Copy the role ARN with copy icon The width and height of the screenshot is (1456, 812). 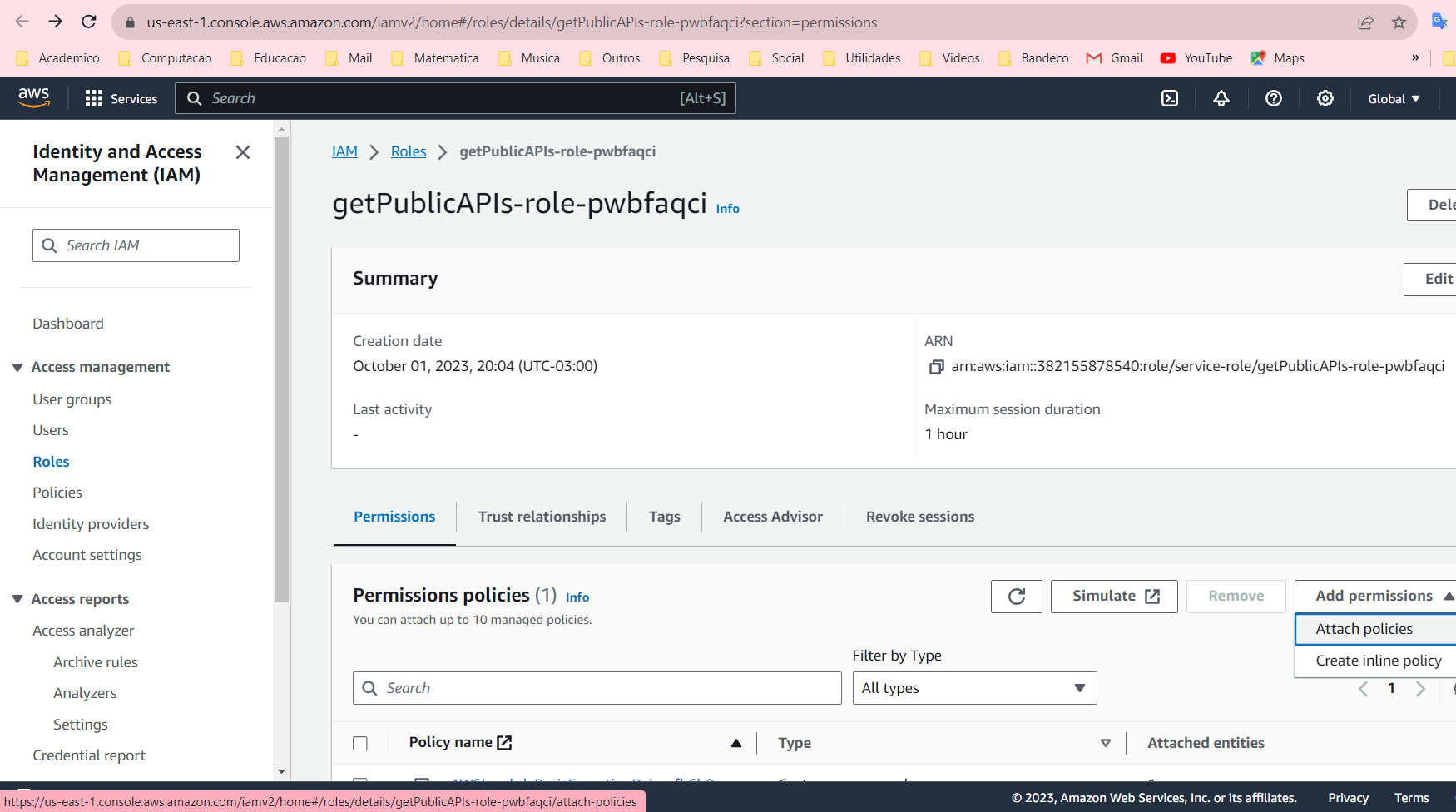point(936,367)
